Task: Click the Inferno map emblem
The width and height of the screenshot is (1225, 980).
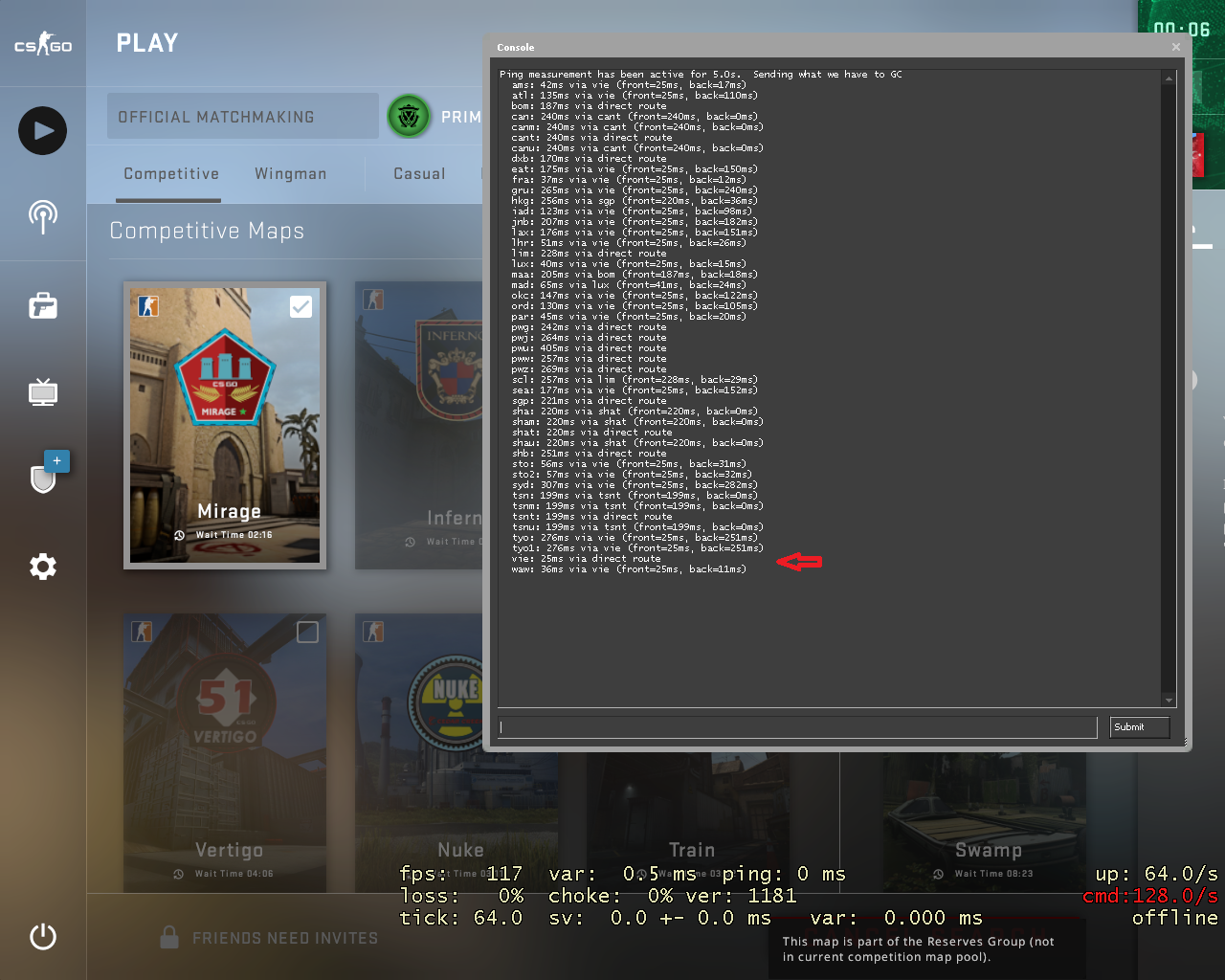Action: click(450, 370)
